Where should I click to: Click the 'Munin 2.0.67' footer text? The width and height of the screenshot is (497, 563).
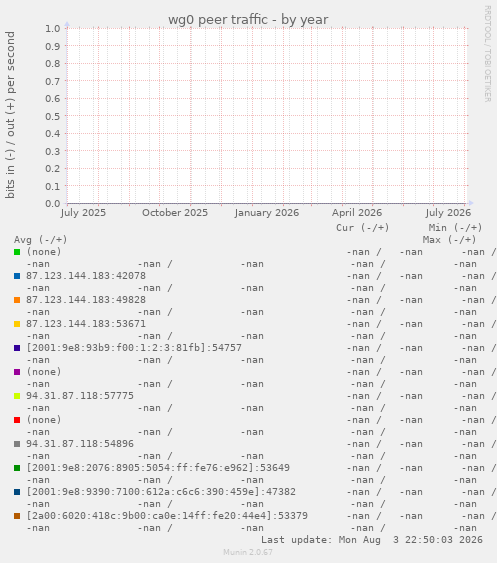click(248, 552)
